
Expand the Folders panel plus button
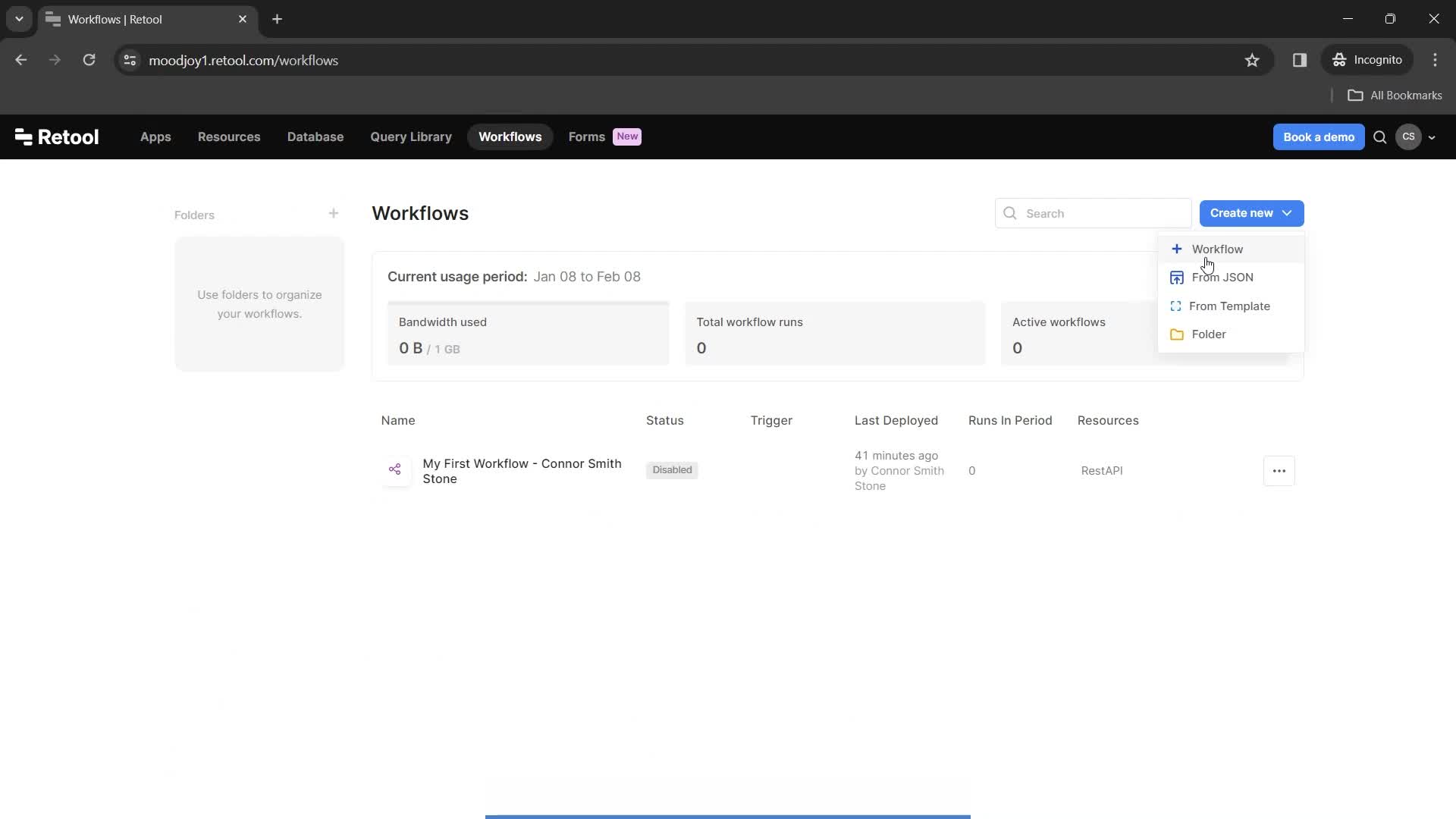click(333, 213)
